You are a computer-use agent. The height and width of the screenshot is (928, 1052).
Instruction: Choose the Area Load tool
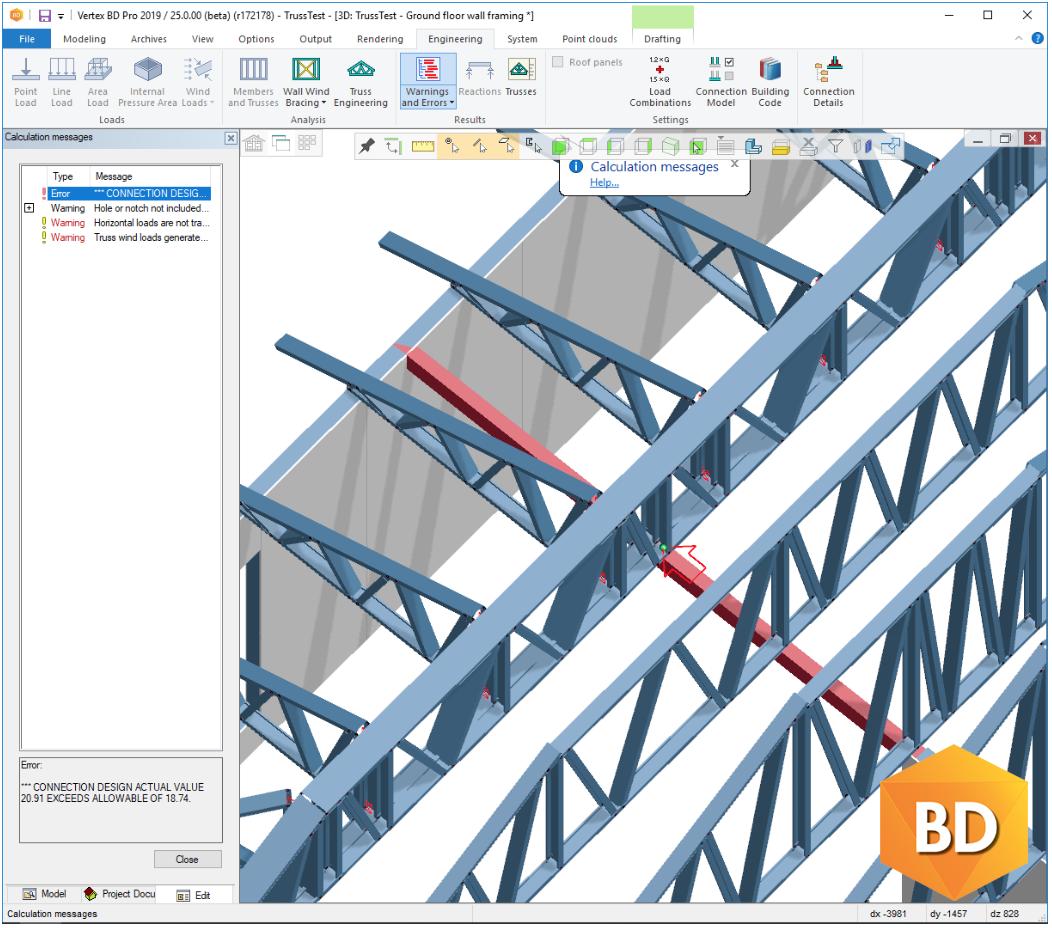pos(98,82)
